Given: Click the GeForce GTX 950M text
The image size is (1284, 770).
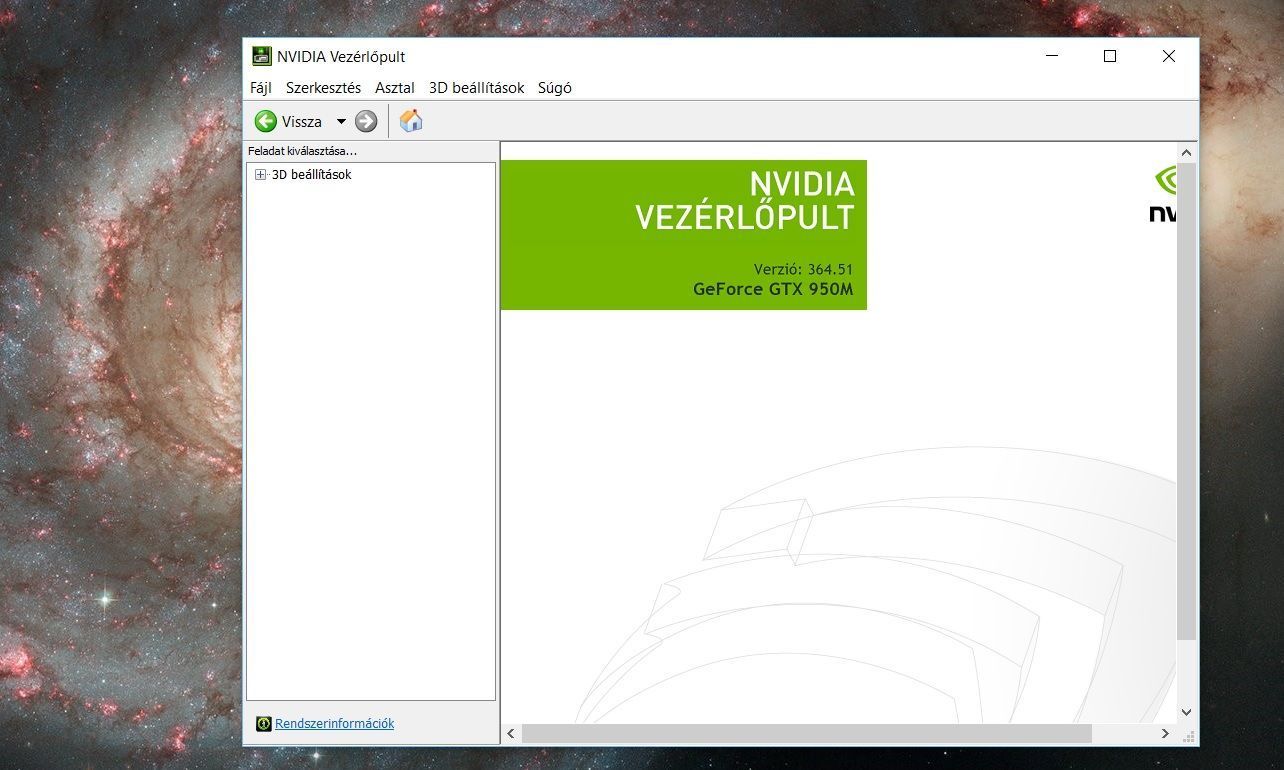Looking at the screenshot, I should pyautogui.click(x=773, y=289).
